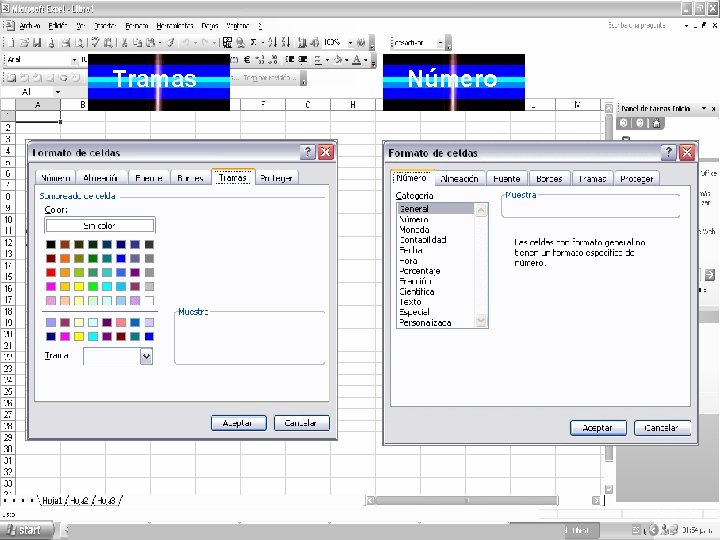The width and height of the screenshot is (720, 540).
Task: Click the Sort Descending toolbar icon
Action: click(x=286, y=43)
